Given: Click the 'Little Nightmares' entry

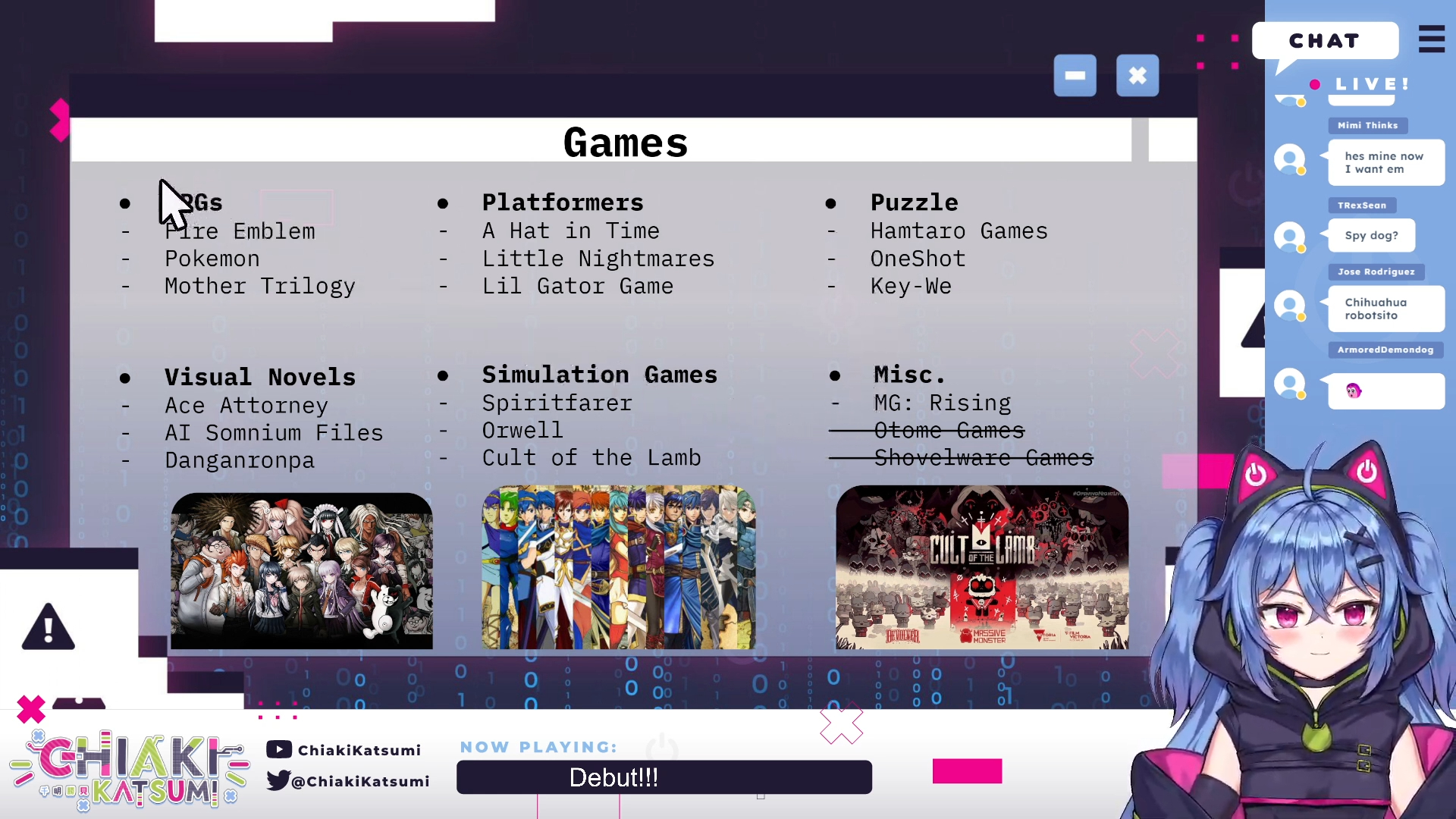Looking at the screenshot, I should click(598, 259).
